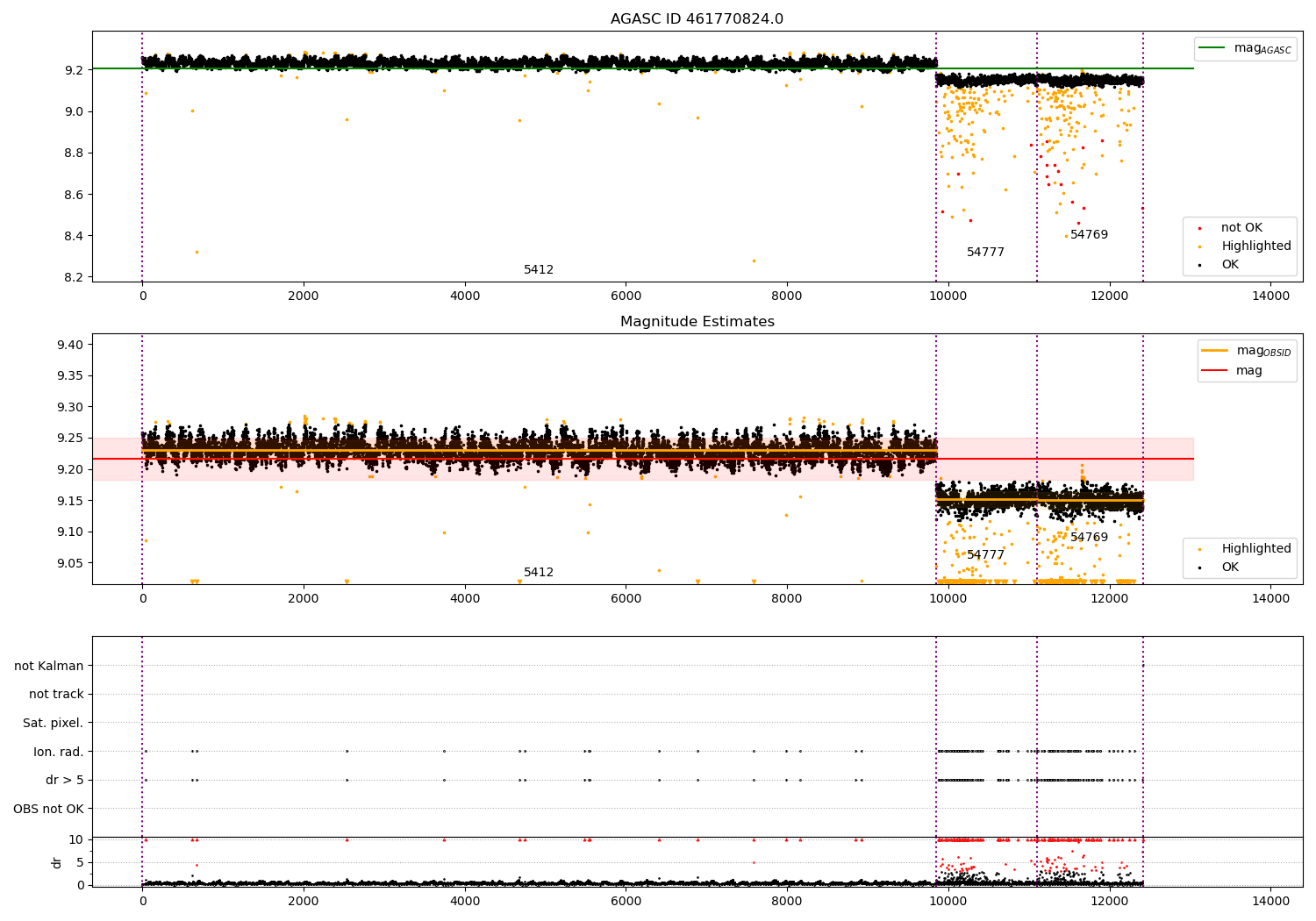Click the 'Sat. pixel.' row label
The width and height of the screenshot is (1316, 921).
click(x=54, y=723)
